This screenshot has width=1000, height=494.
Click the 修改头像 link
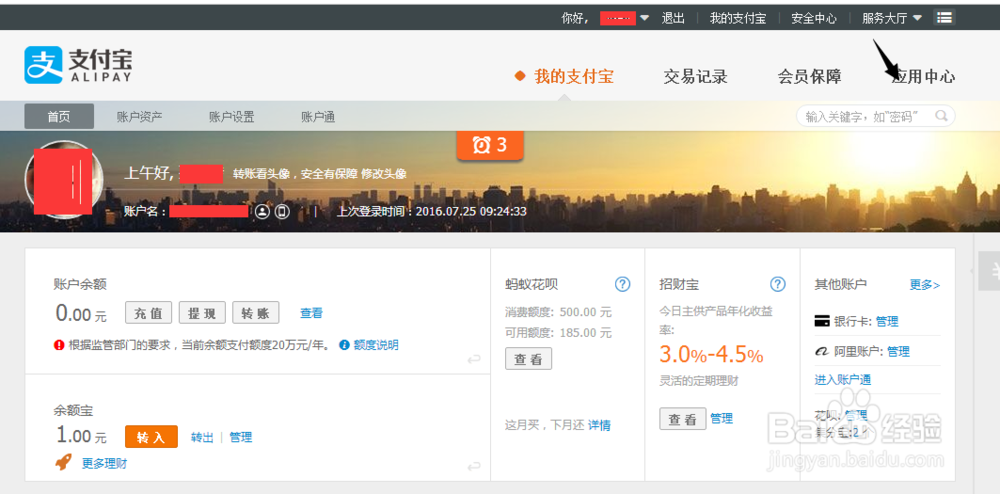[384, 173]
